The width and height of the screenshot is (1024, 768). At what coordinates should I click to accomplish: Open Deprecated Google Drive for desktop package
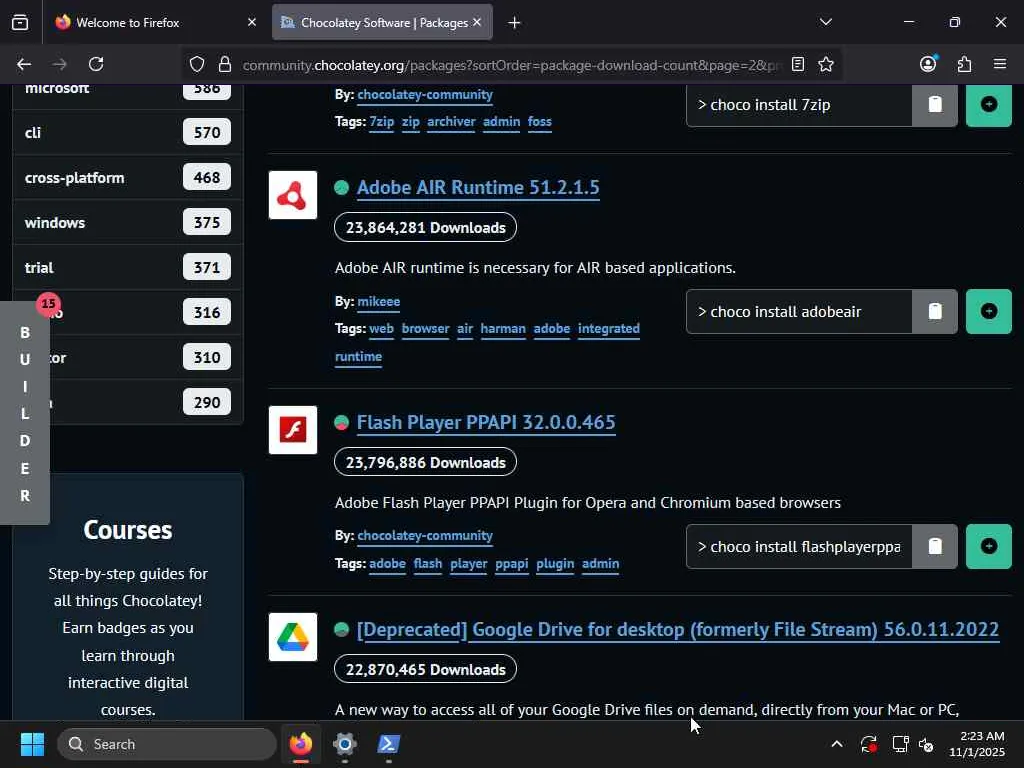point(678,630)
